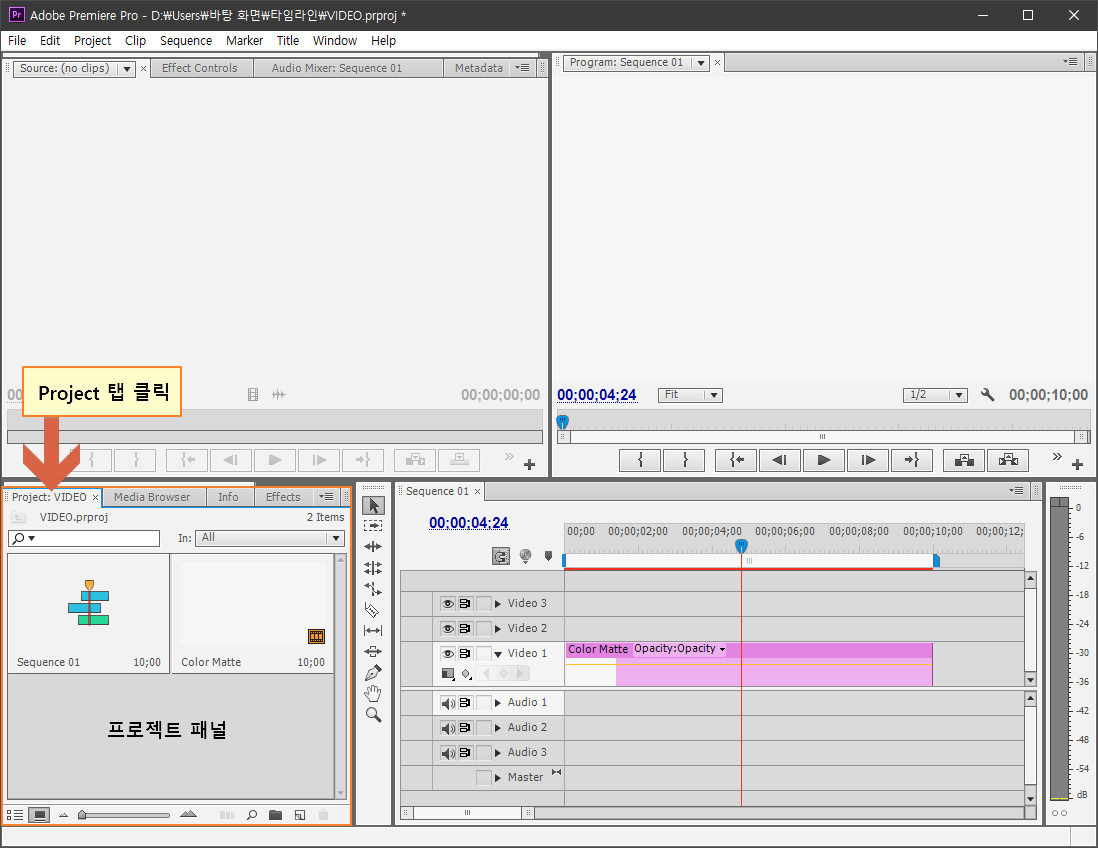Screen dimensions: 1098x848
Task: Click Program monitor Extract button
Action: point(1008,460)
